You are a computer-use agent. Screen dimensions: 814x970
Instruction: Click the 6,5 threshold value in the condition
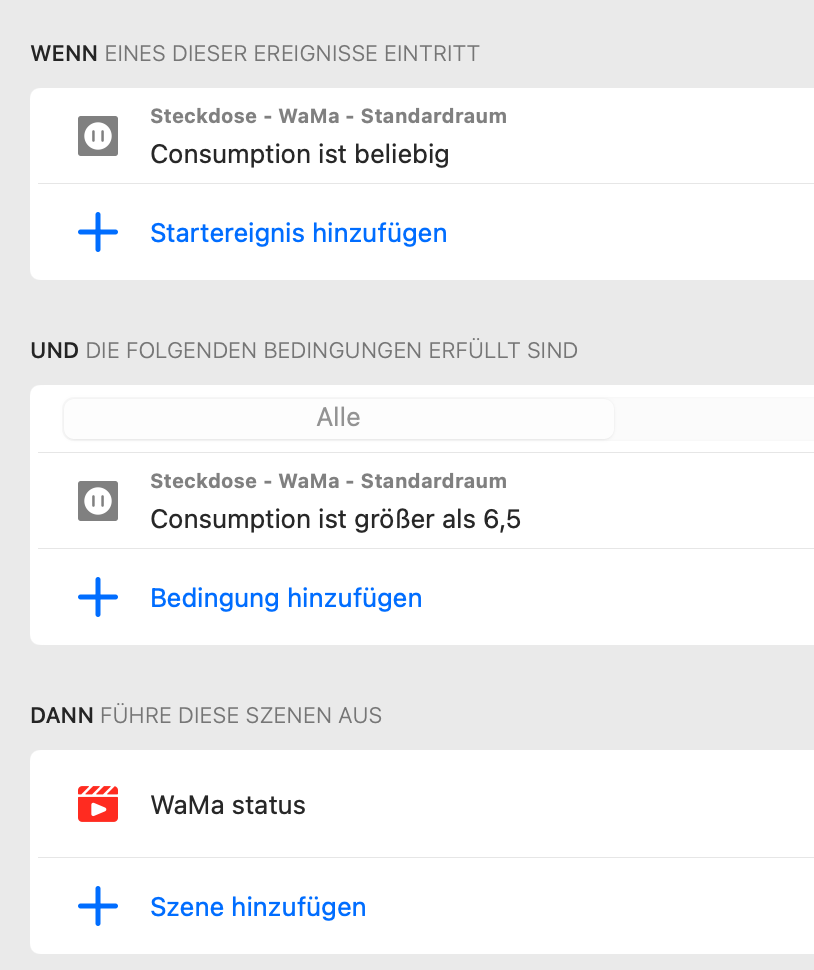[x=503, y=520]
